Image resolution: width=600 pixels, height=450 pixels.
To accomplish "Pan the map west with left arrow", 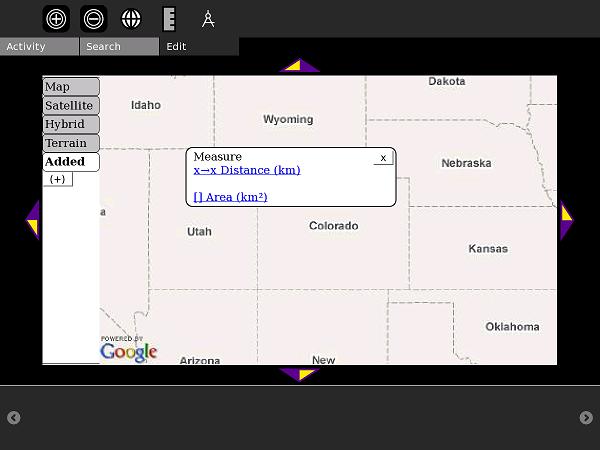I will coord(33,220).
